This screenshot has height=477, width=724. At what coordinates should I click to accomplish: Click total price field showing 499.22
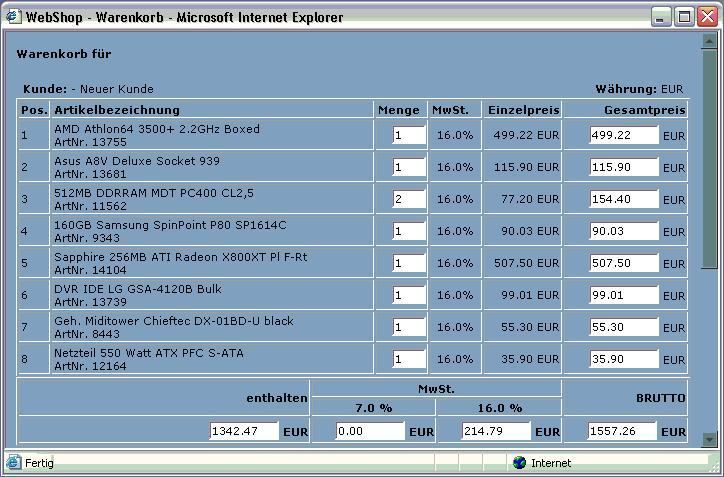[624, 135]
